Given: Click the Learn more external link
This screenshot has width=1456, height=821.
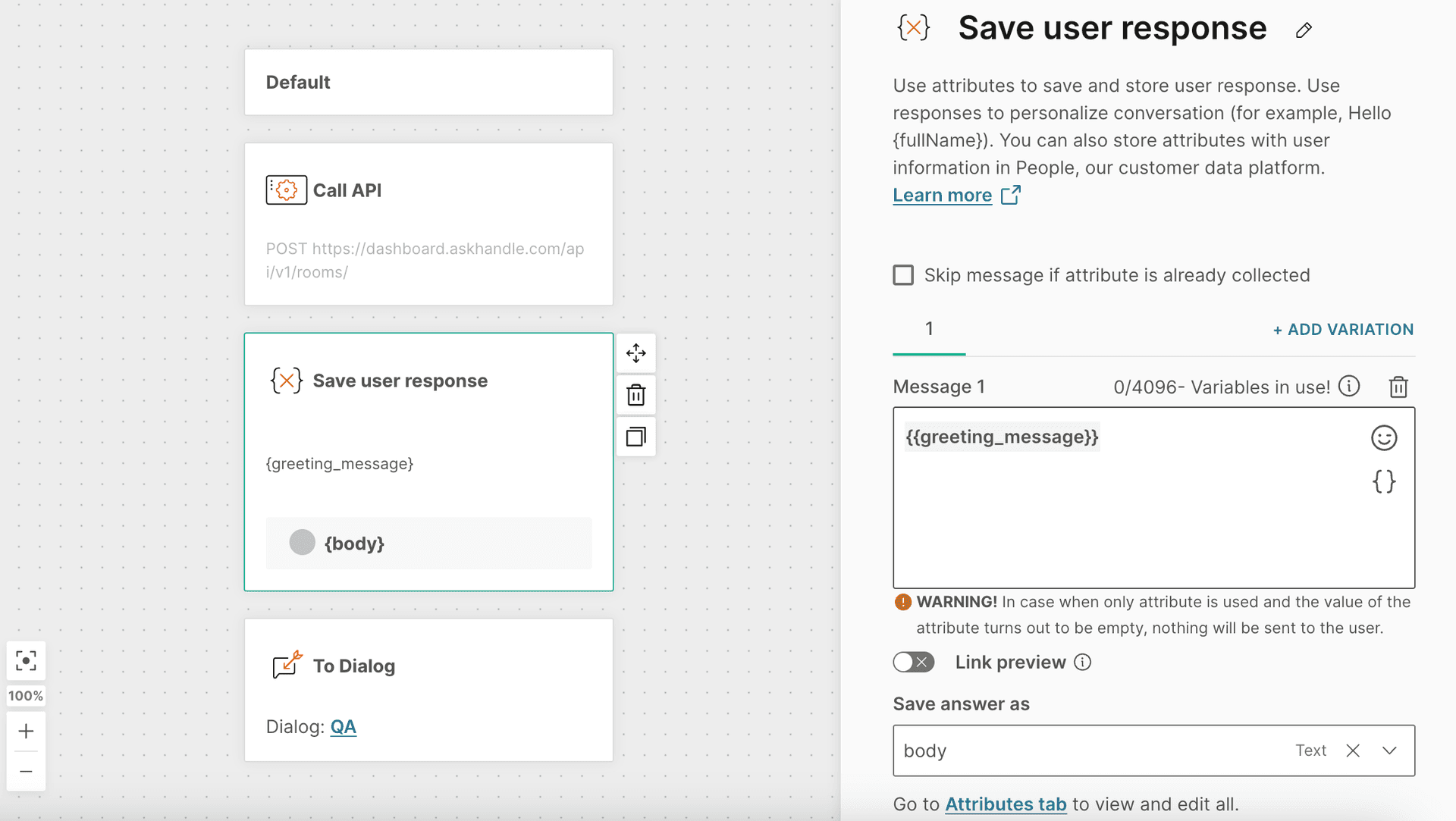Looking at the screenshot, I should [x=956, y=195].
